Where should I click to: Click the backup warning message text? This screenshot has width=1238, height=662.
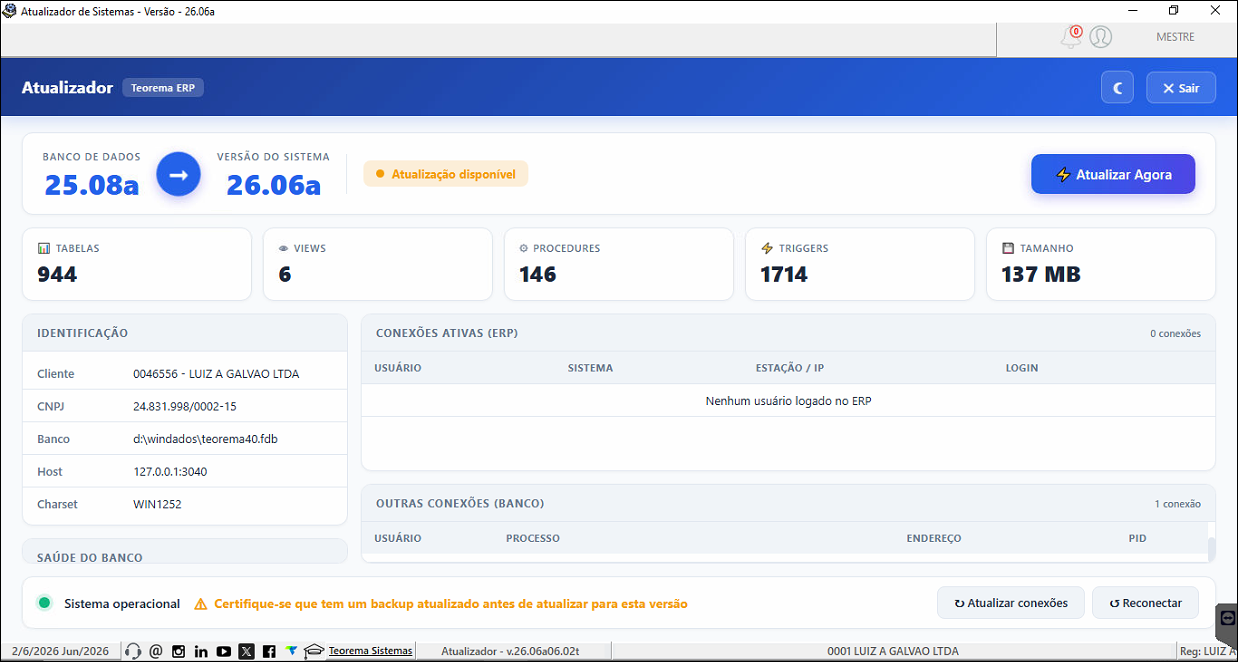click(x=451, y=604)
